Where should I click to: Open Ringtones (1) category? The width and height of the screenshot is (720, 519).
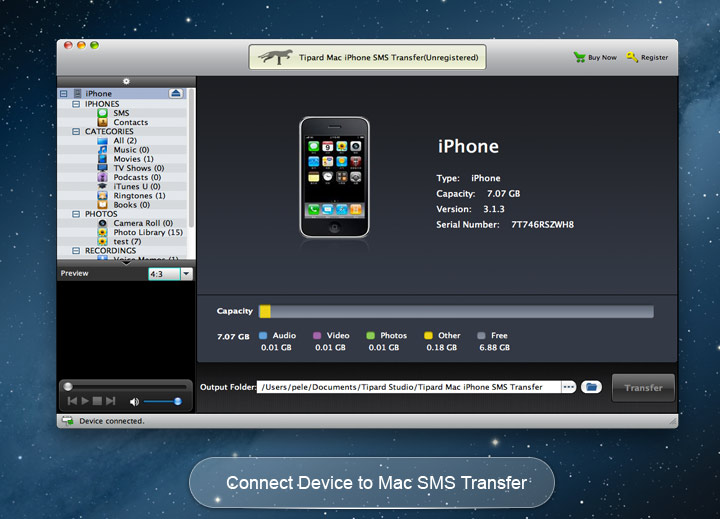tap(139, 196)
